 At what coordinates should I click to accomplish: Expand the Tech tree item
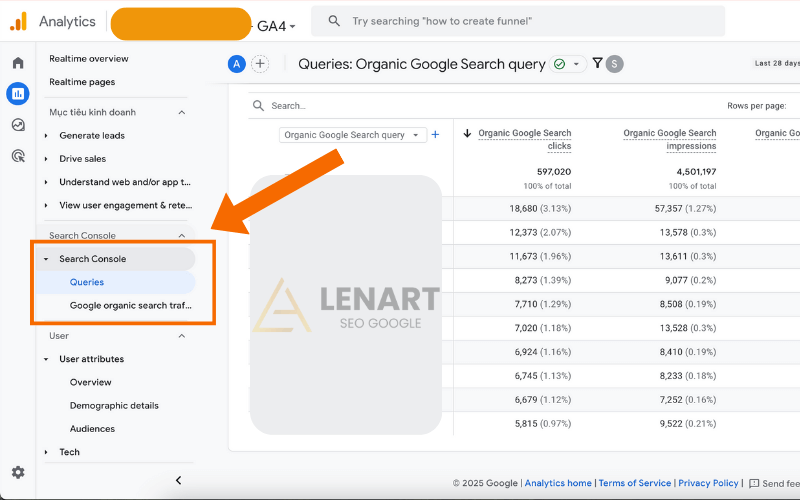[x=46, y=452]
